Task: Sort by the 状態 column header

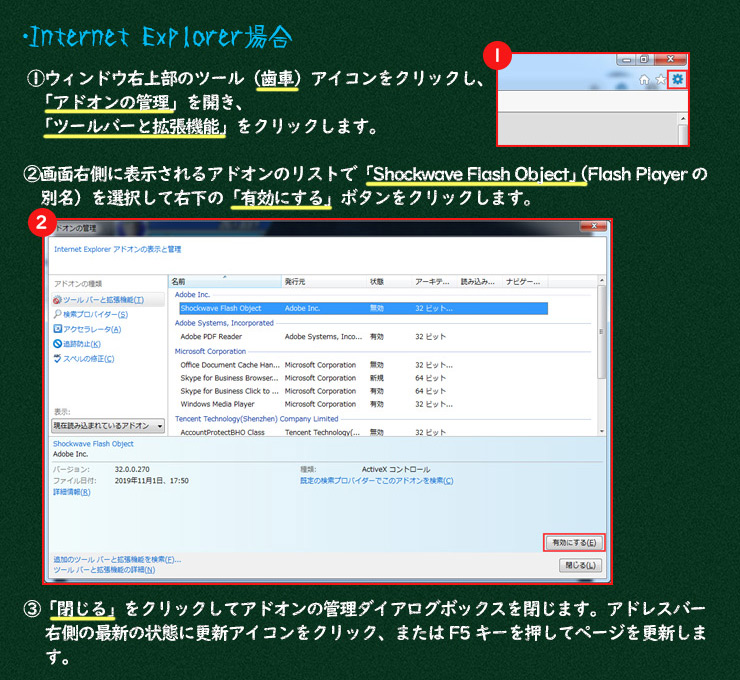Action: (x=389, y=281)
